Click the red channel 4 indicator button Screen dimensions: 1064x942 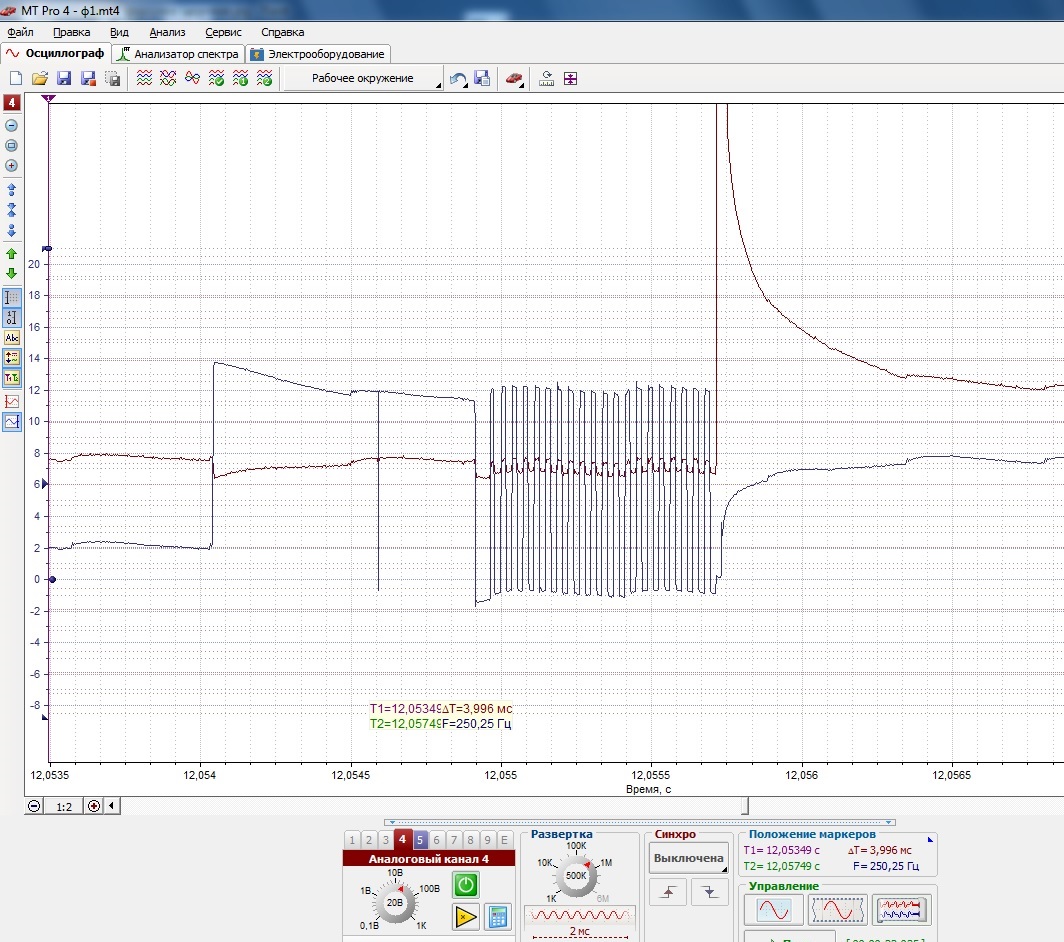(12, 103)
